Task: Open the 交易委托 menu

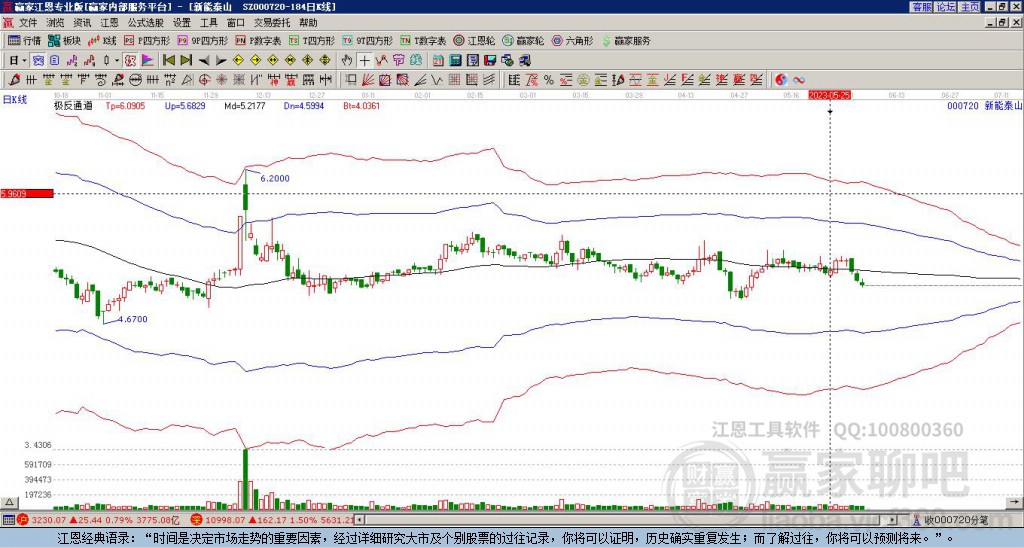Action: pos(272,23)
